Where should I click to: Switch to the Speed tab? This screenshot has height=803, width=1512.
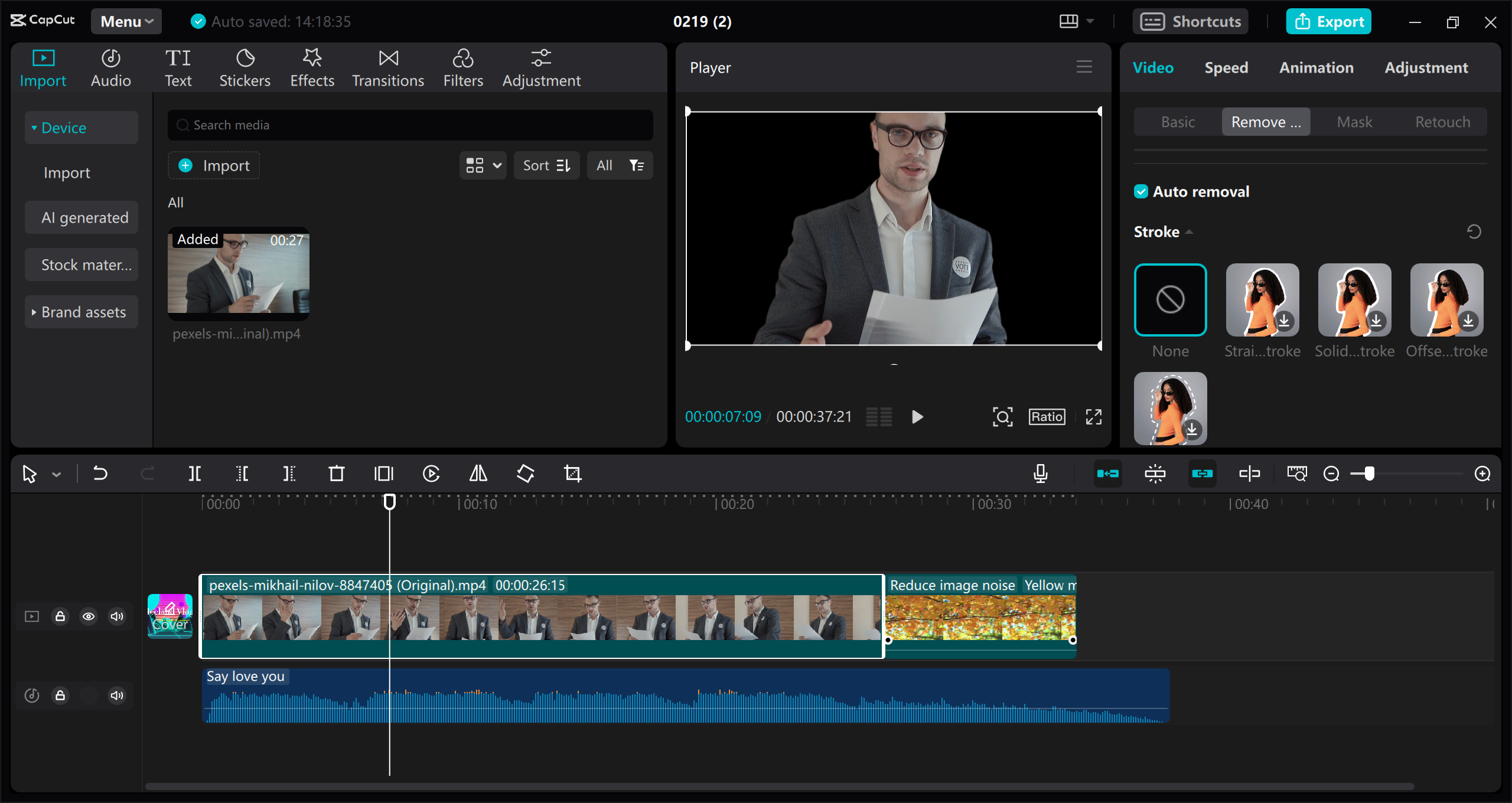coord(1226,67)
